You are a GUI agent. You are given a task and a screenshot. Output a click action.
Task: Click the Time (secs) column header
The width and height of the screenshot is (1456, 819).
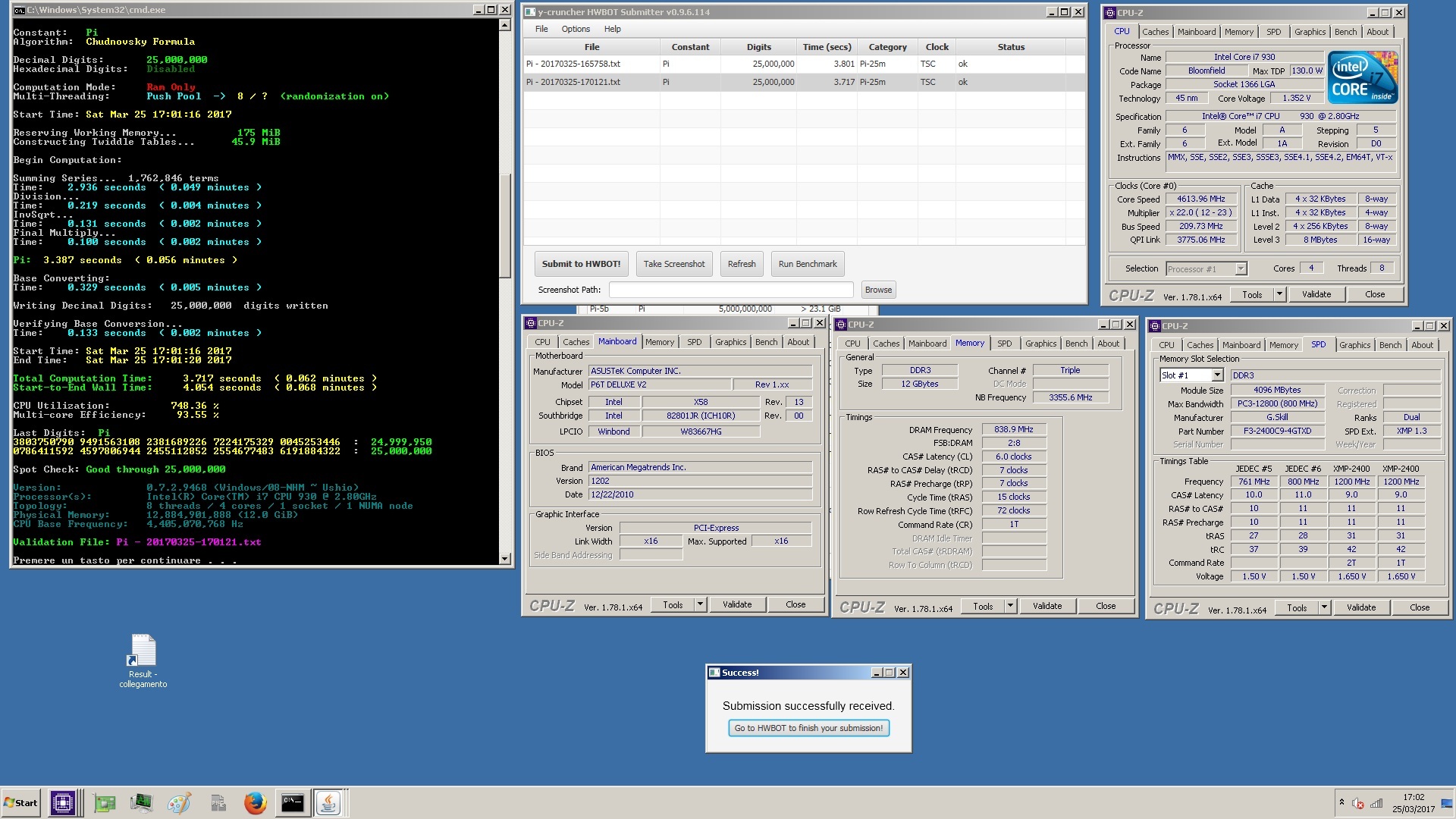click(827, 47)
